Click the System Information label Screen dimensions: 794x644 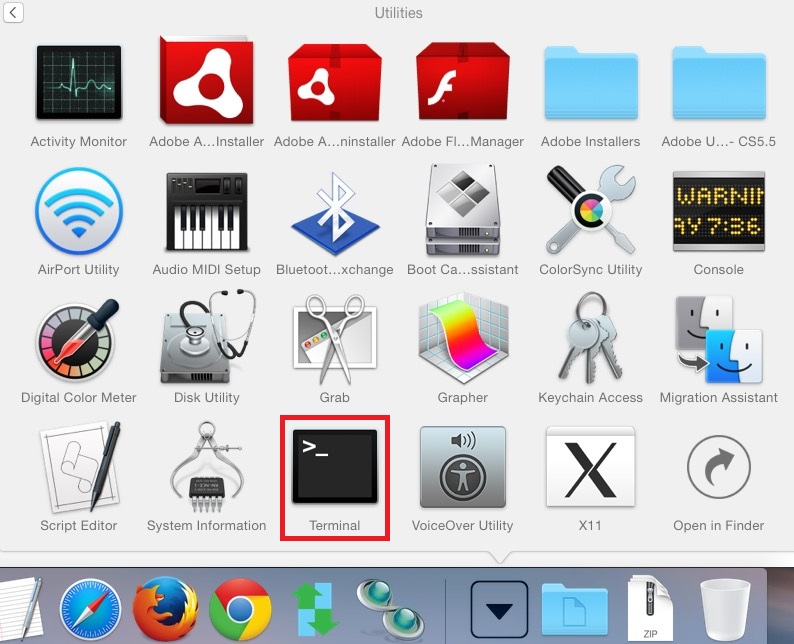(x=207, y=526)
